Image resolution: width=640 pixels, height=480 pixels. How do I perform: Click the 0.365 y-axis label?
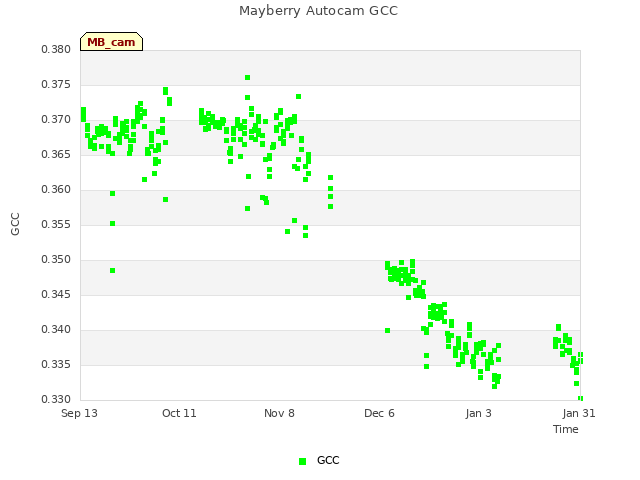tap(56, 154)
